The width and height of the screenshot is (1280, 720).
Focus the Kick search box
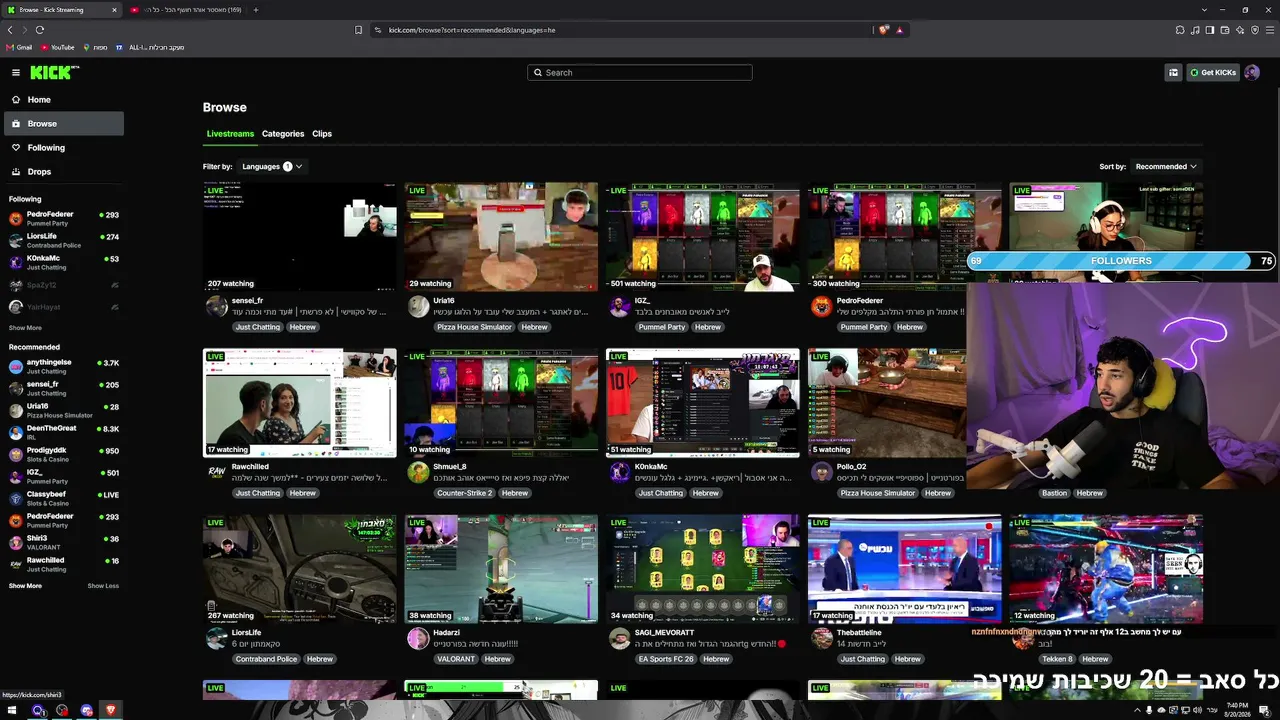[x=640, y=72]
